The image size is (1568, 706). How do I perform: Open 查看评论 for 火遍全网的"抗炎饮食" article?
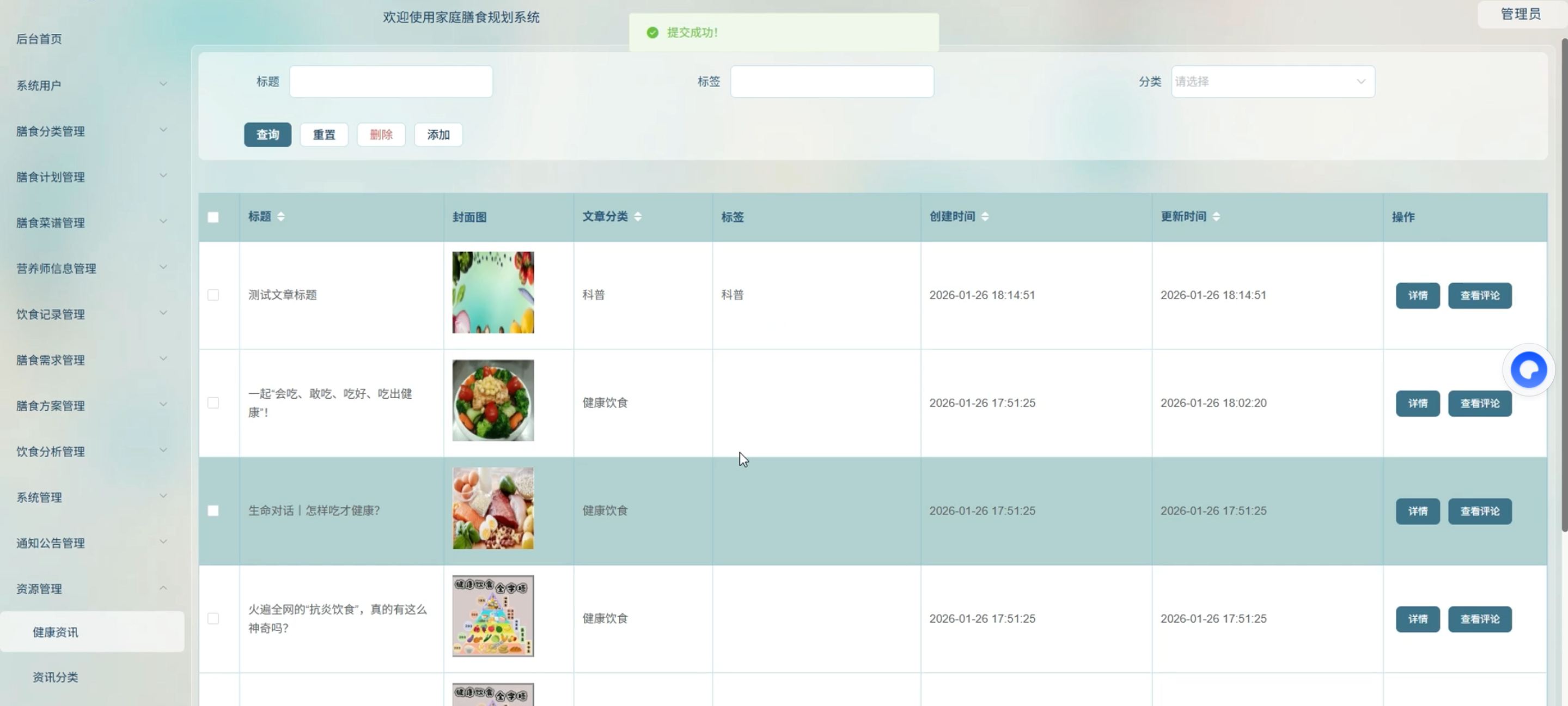[x=1480, y=619]
